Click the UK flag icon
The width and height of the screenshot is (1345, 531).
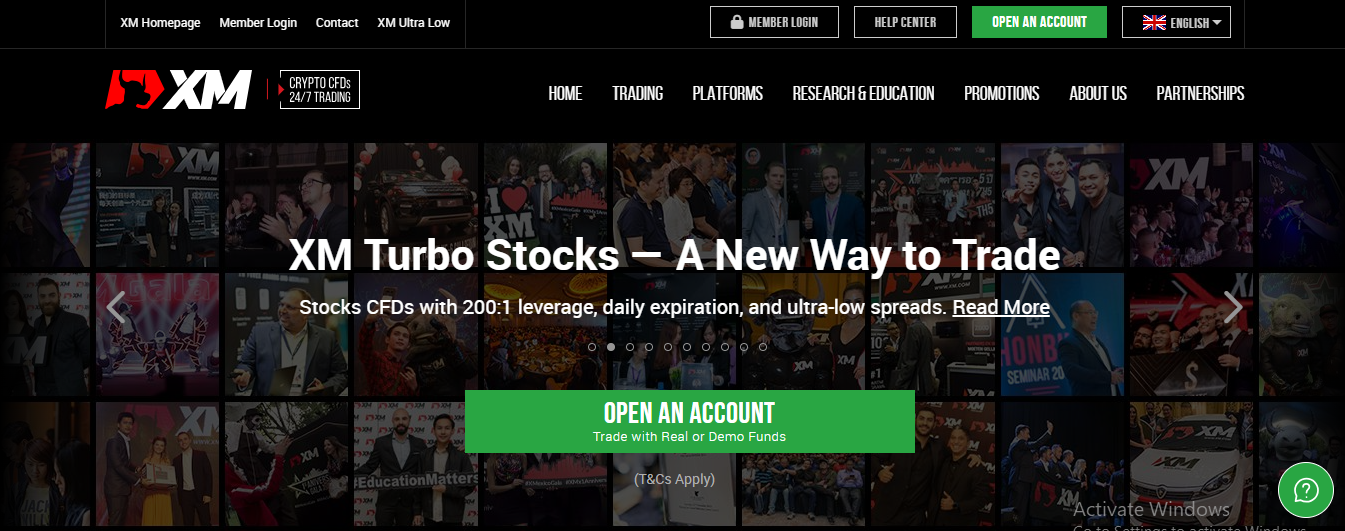tap(1154, 22)
